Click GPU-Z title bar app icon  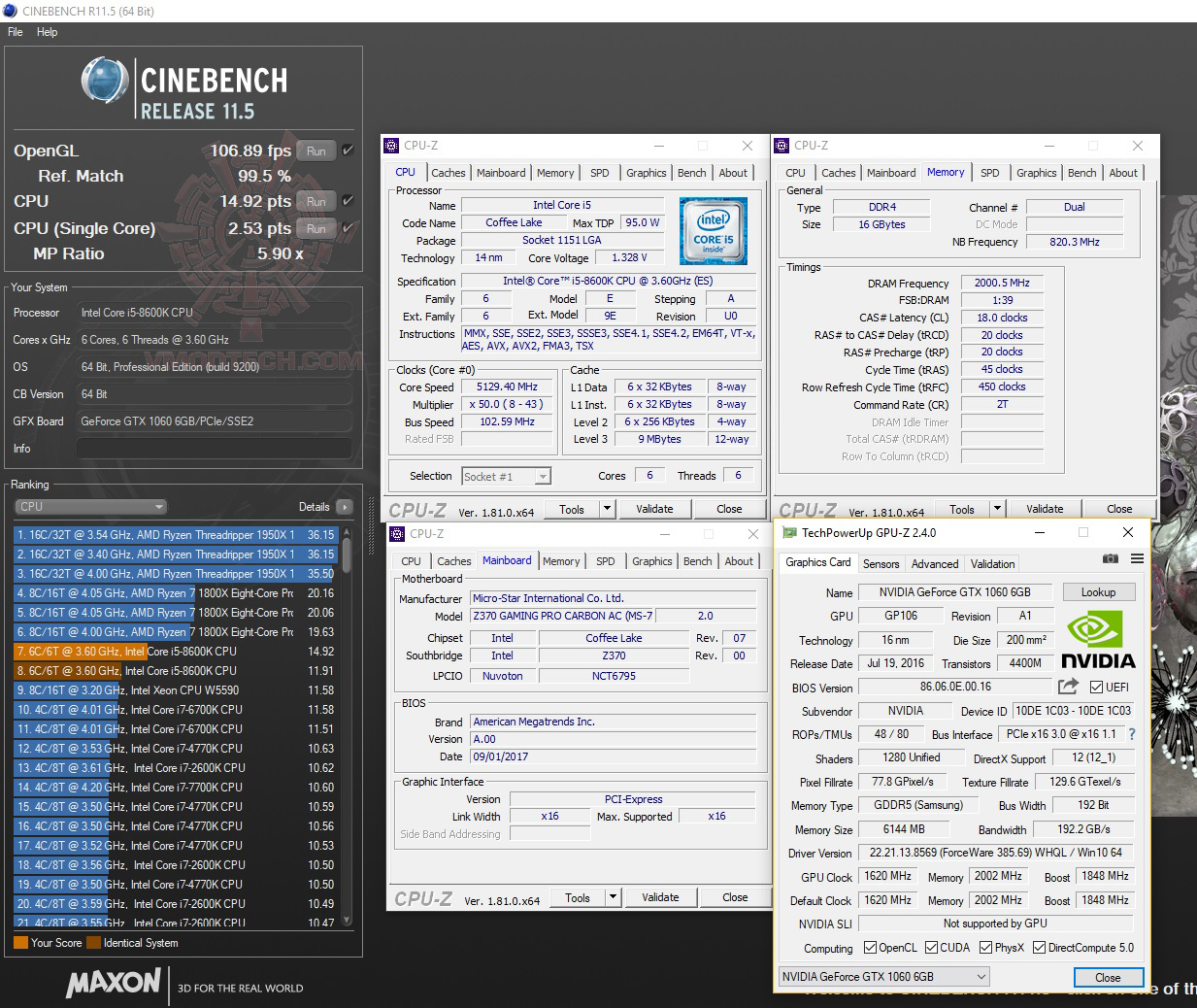click(789, 533)
